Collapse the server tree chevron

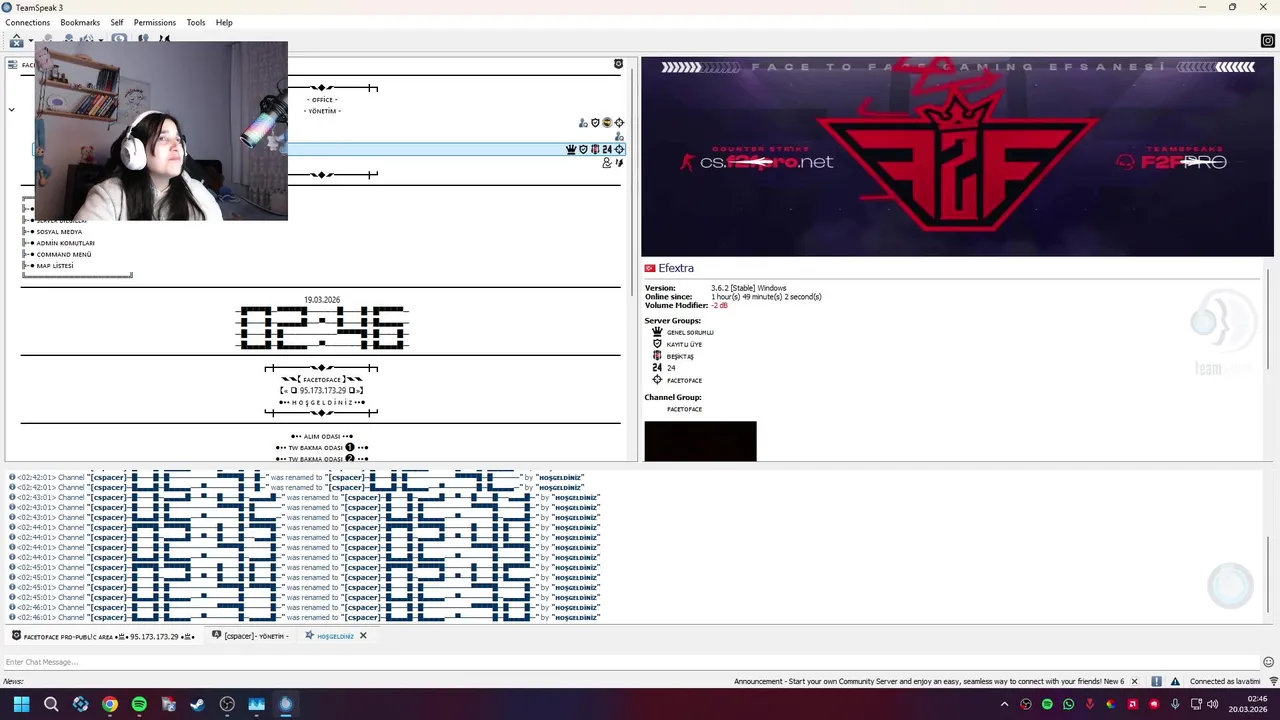pyautogui.click(x=12, y=109)
